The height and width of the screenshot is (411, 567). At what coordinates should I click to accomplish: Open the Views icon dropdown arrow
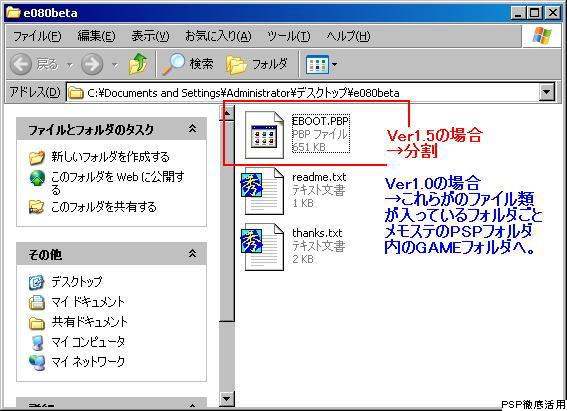(334, 65)
